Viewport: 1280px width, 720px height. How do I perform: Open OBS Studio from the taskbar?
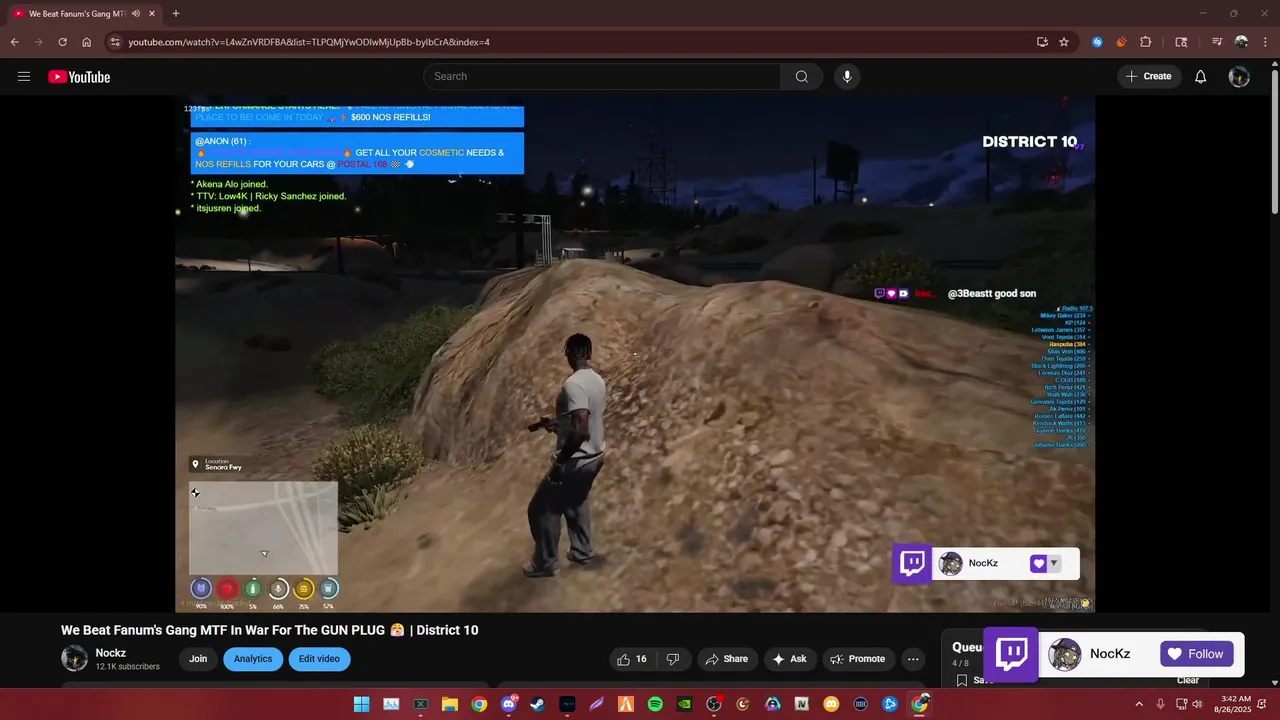click(x=714, y=704)
